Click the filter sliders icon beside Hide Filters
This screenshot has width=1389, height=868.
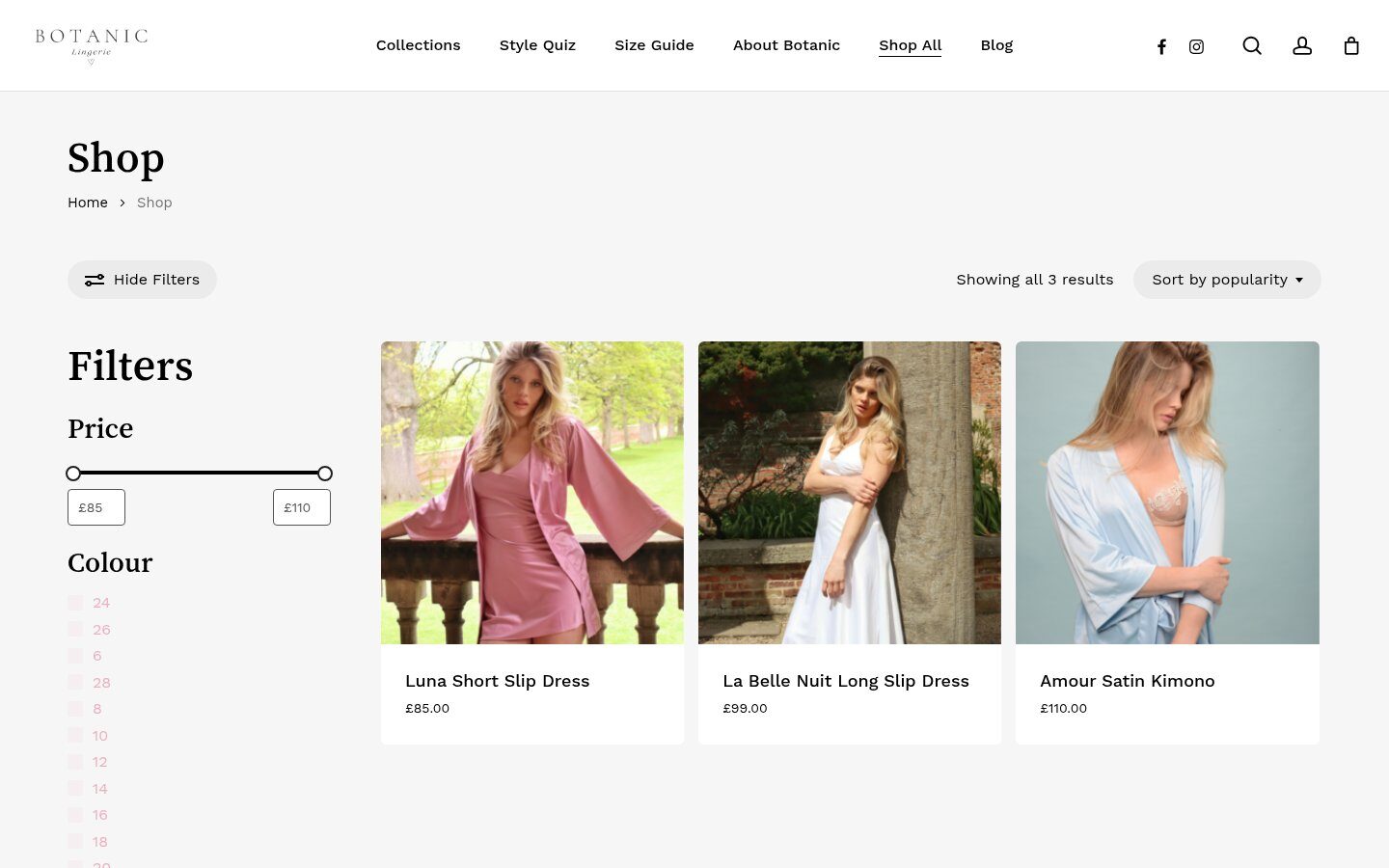pos(95,280)
